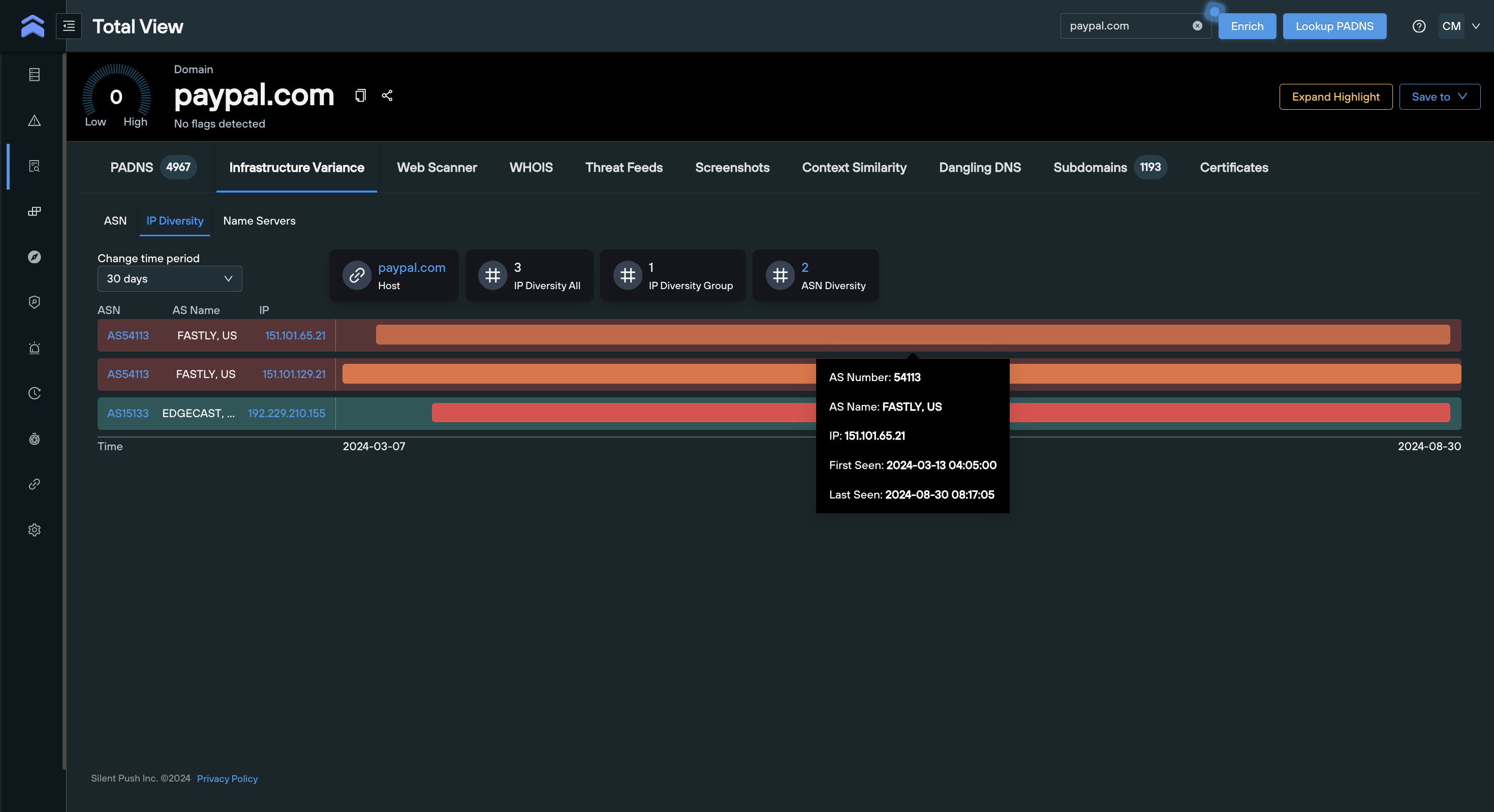Click the PADNS 4967 count badge
Screen dimensions: 1494x812
pyautogui.click(x=178, y=167)
